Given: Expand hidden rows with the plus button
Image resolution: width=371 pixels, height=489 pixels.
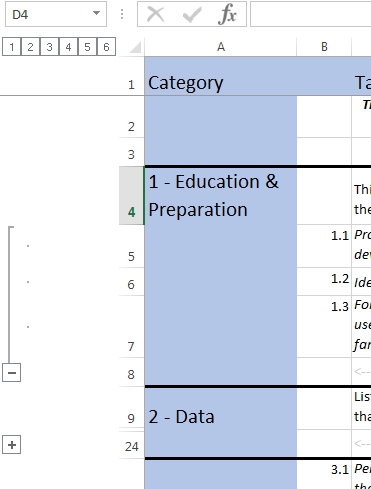Looking at the screenshot, I should (12, 445).
